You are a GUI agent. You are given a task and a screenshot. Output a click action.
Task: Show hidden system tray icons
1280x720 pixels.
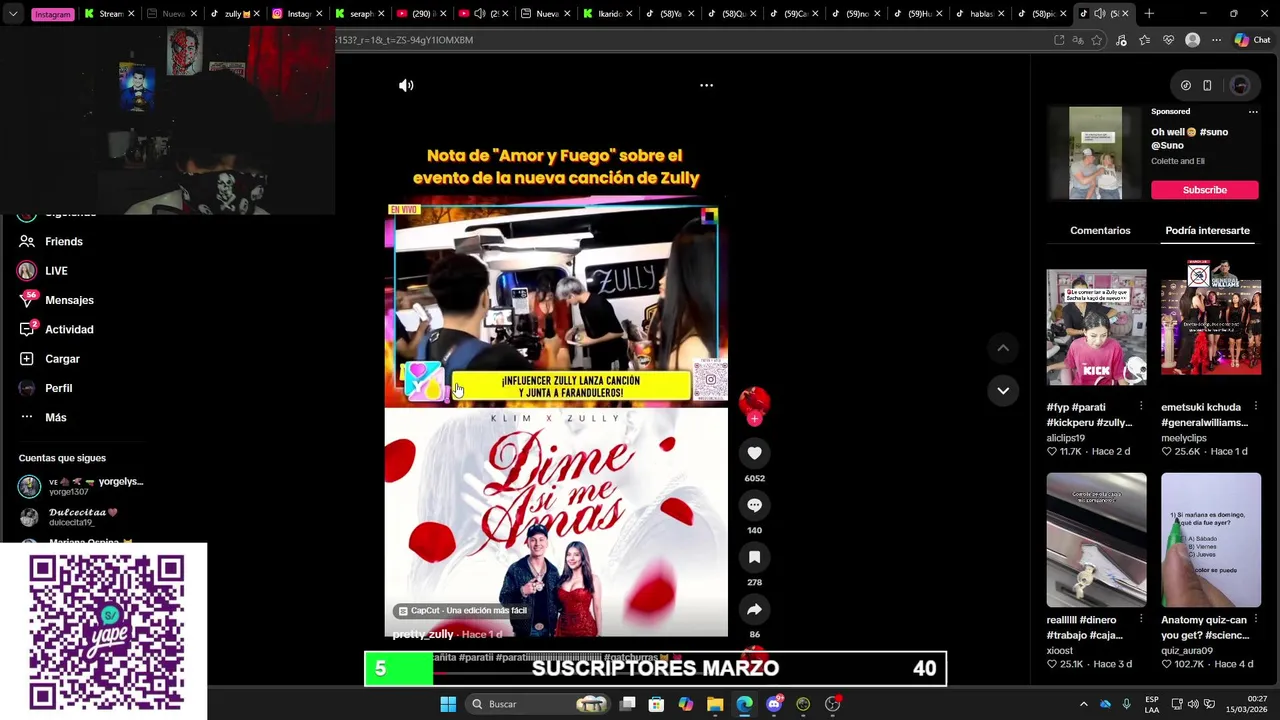point(1084,704)
